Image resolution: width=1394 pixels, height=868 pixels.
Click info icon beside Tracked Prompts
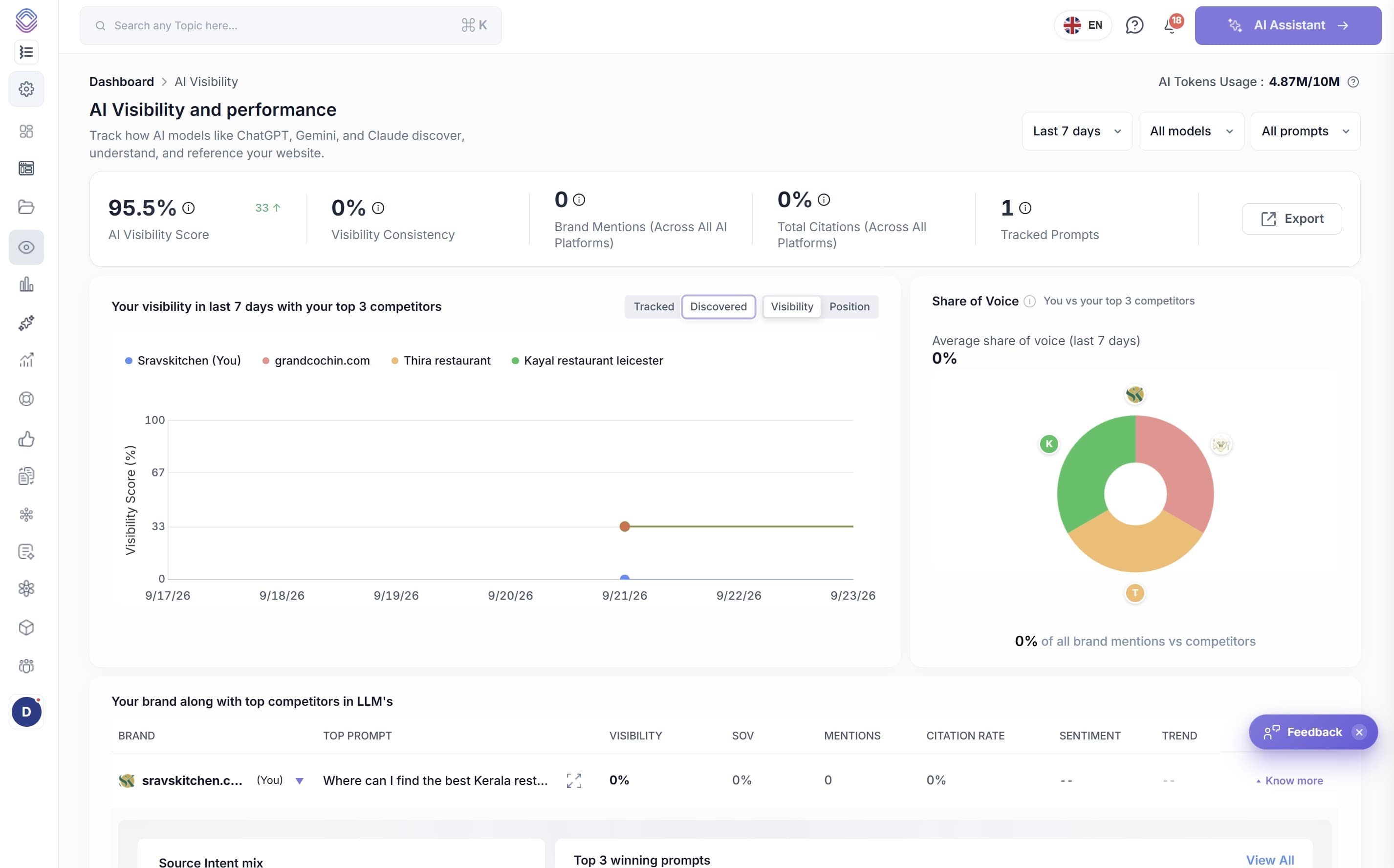pyautogui.click(x=1025, y=208)
